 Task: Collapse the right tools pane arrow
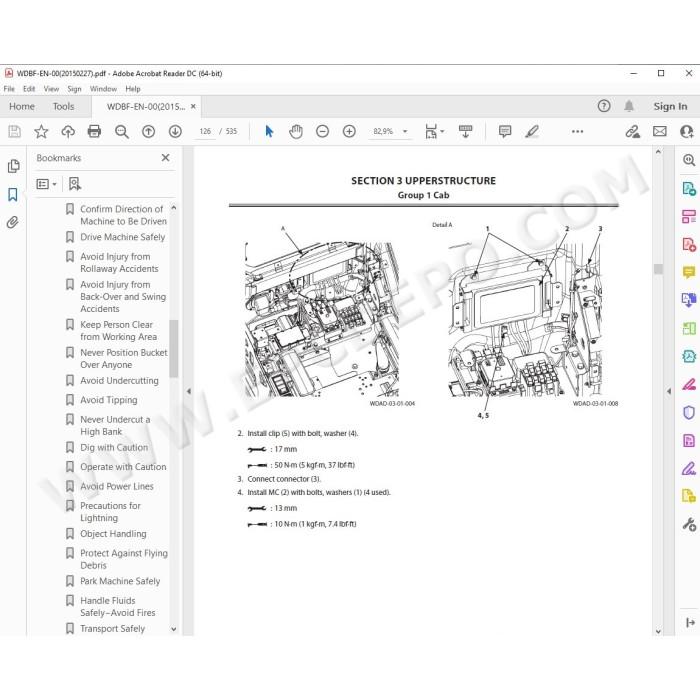(x=669, y=391)
